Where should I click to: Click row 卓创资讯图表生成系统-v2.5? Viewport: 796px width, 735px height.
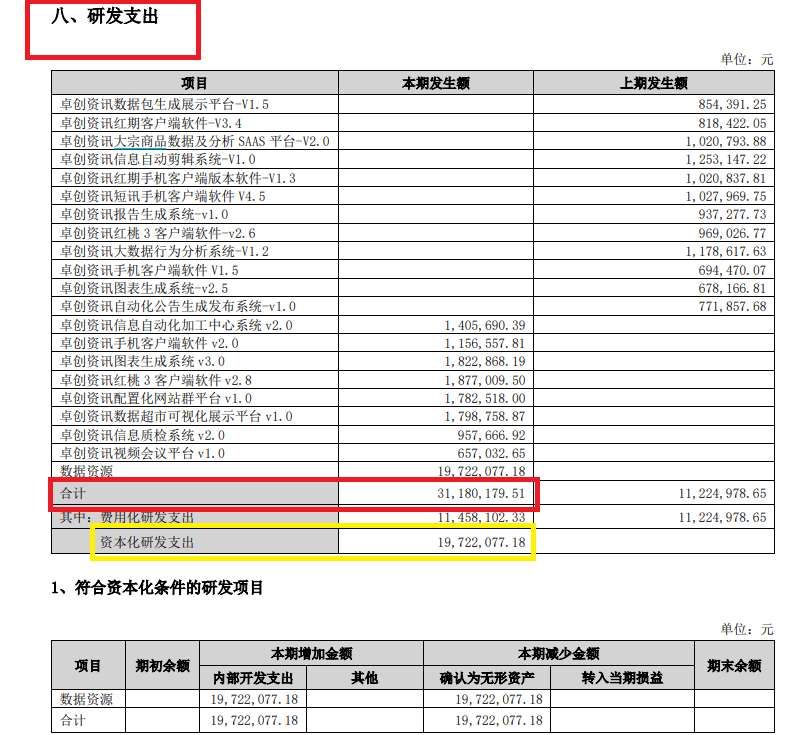click(x=413, y=288)
